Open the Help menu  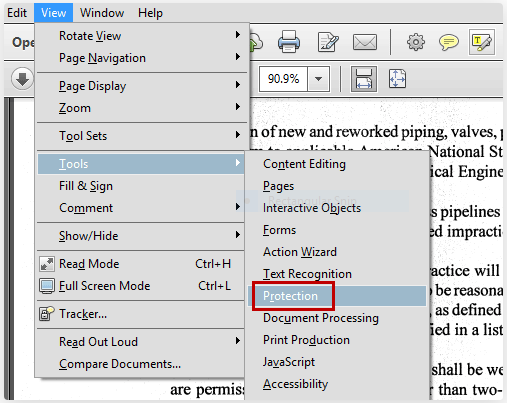150,13
